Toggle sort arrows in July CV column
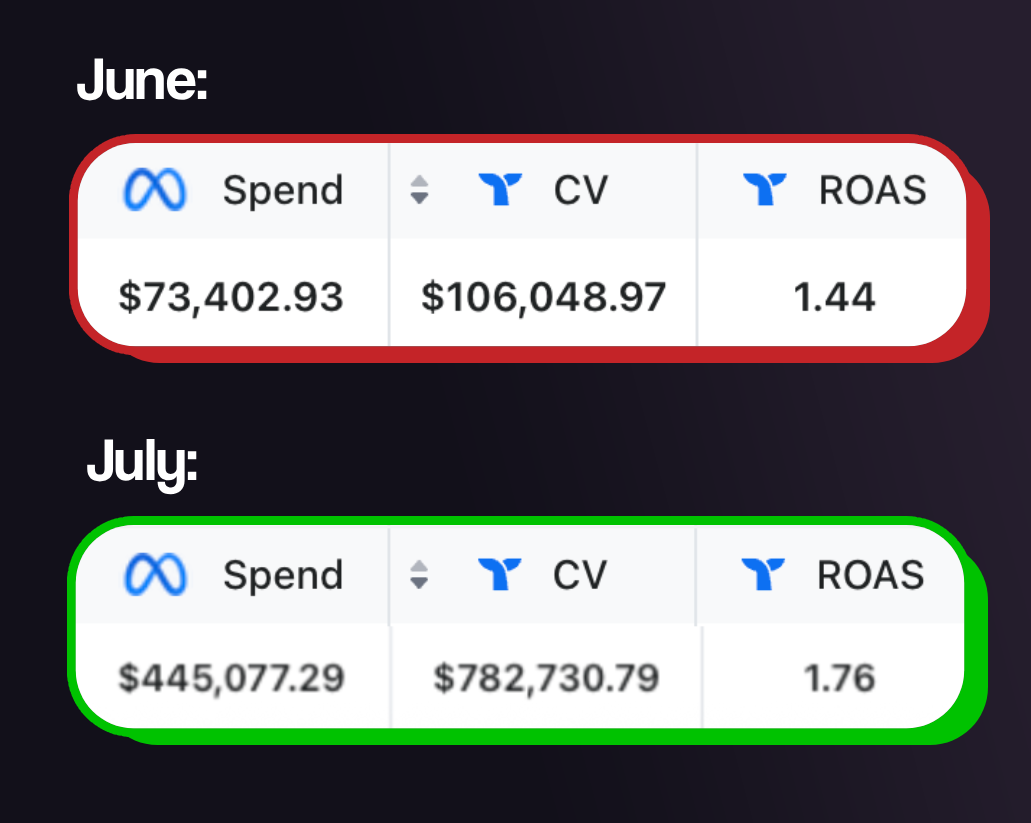The height and width of the screenshot is (823, 1031). [420, 574]
